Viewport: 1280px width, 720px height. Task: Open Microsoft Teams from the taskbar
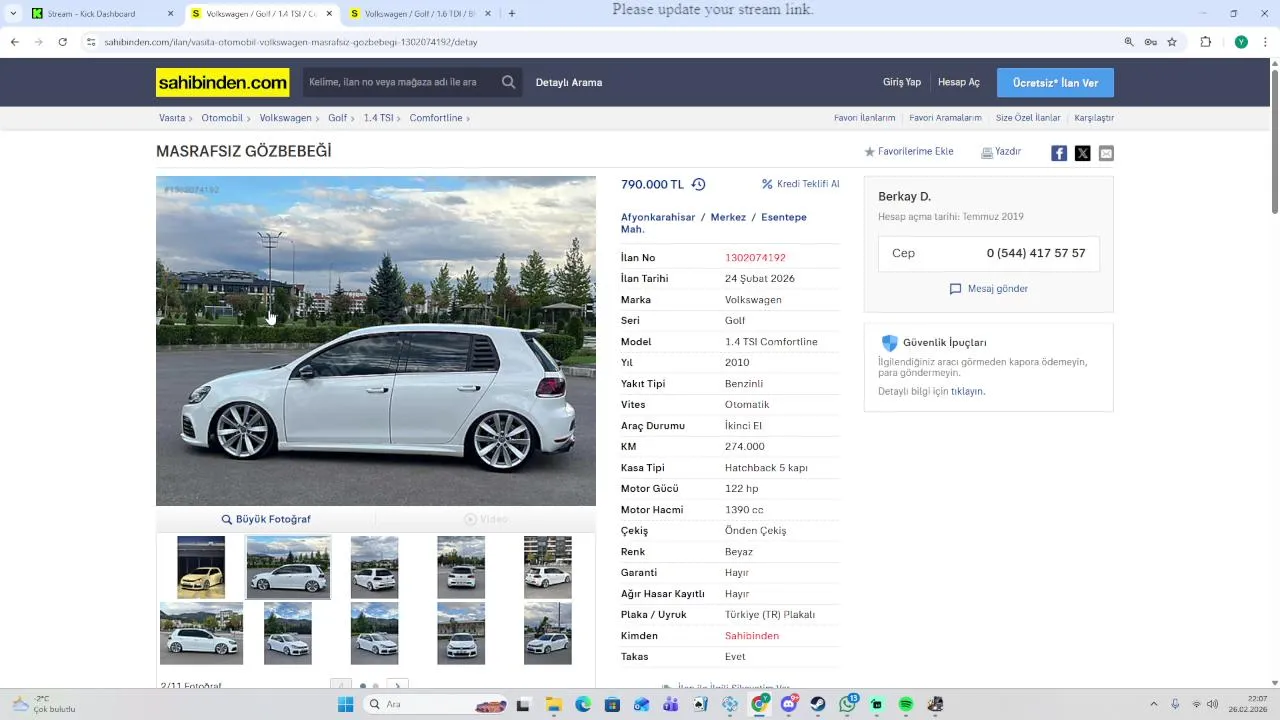pyautogui.click(x=671, y=704)
